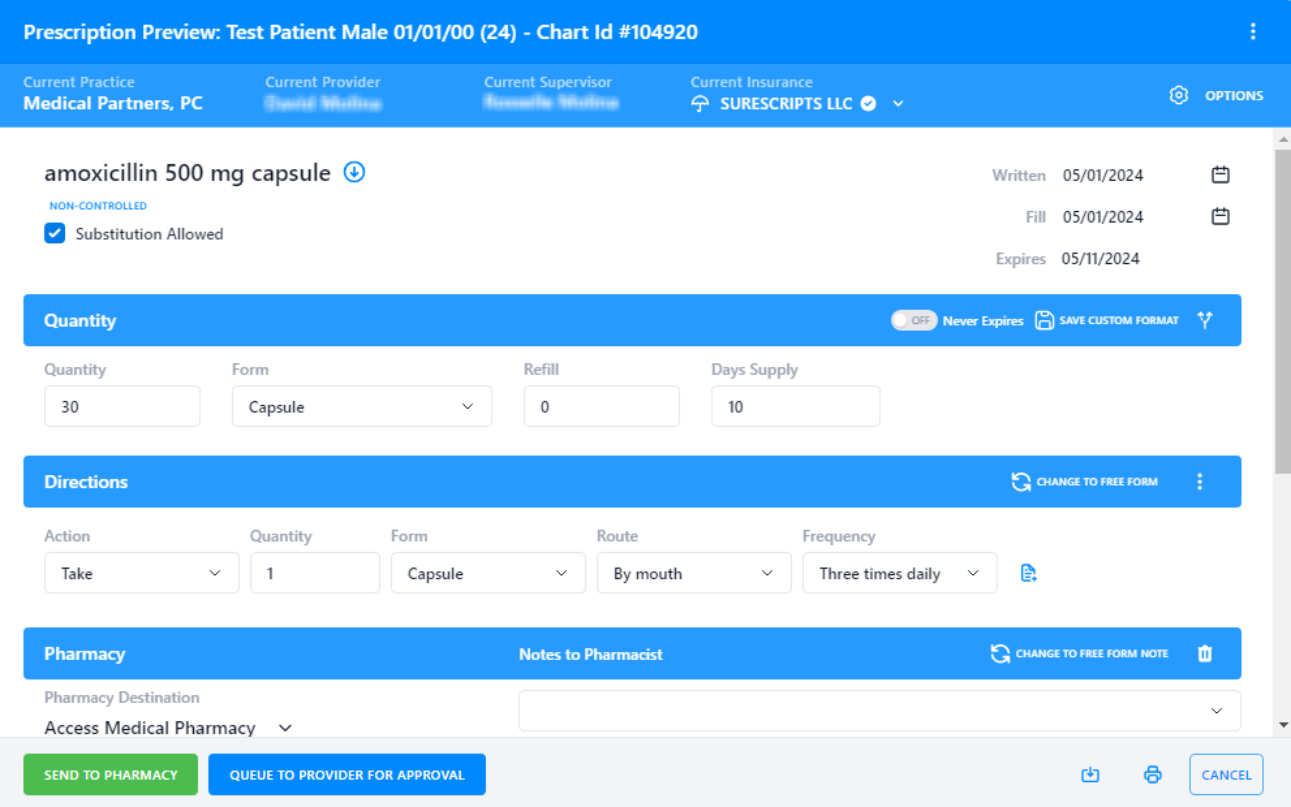Click the Cancel button
Image resolution: width=1291 pixels, height=807 pixels.
click(1227, 775)
